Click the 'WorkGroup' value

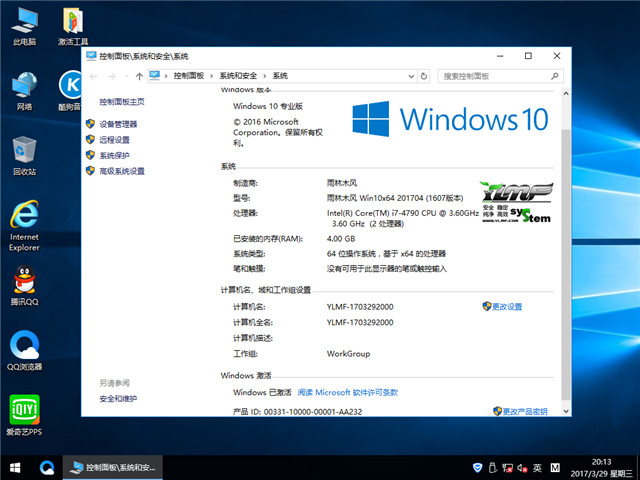[348, 354]
